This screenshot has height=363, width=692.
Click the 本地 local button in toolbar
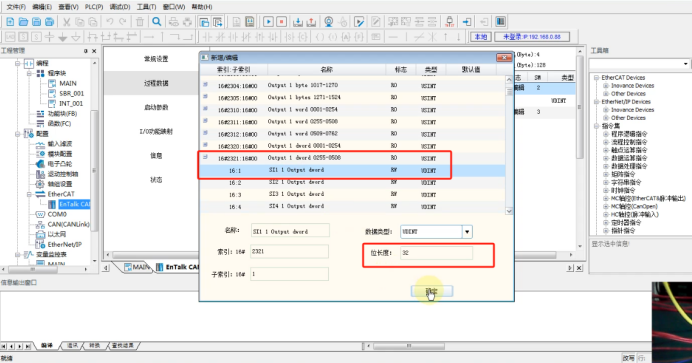(x=481, y=37)
